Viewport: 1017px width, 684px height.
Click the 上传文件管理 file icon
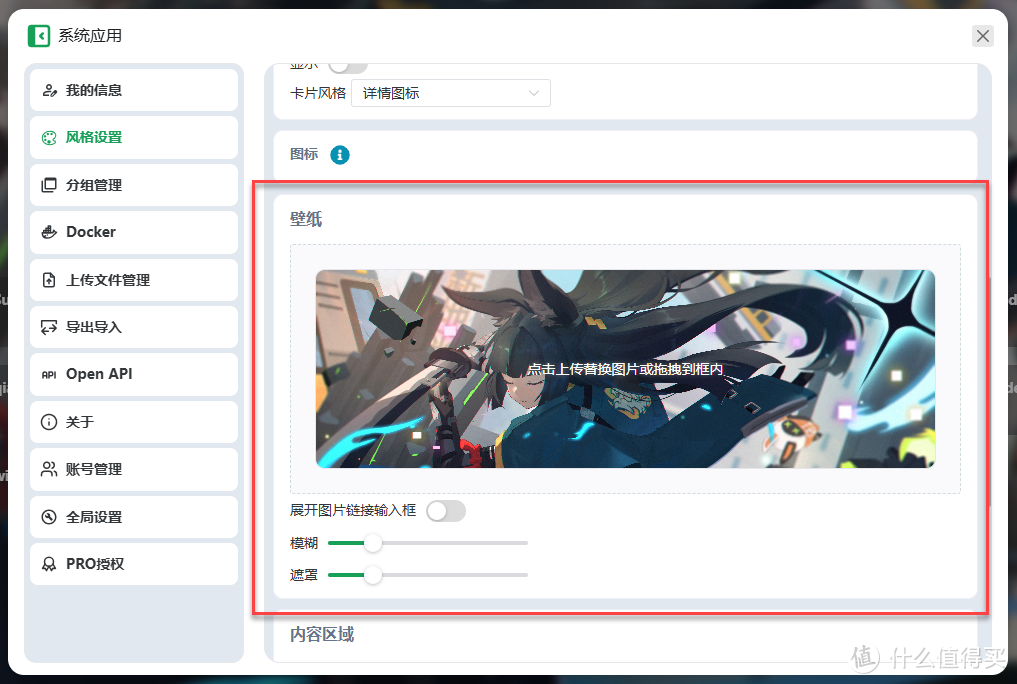pos(49,280)
